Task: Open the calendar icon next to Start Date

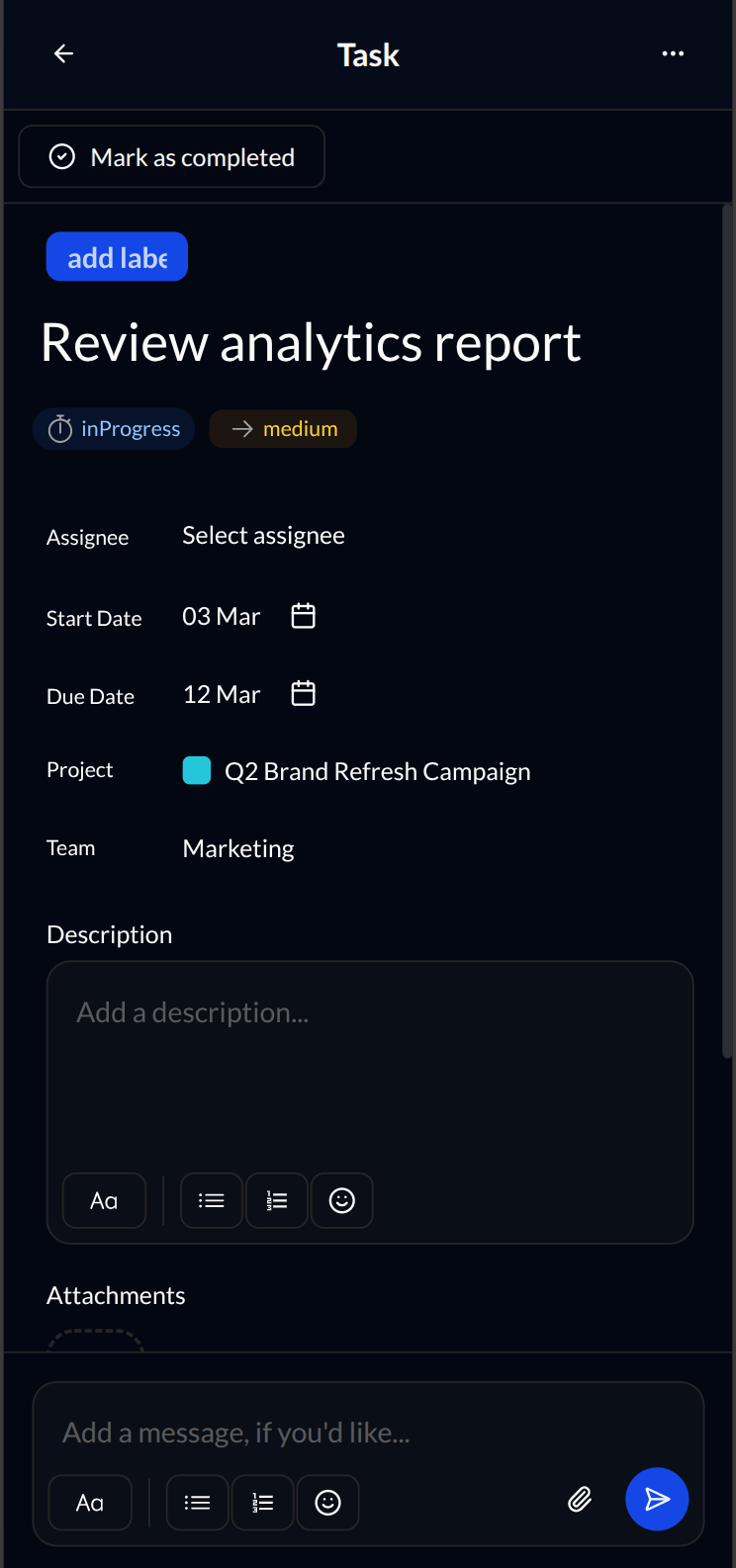Action: pyautogui.click(x=303, y=615)
